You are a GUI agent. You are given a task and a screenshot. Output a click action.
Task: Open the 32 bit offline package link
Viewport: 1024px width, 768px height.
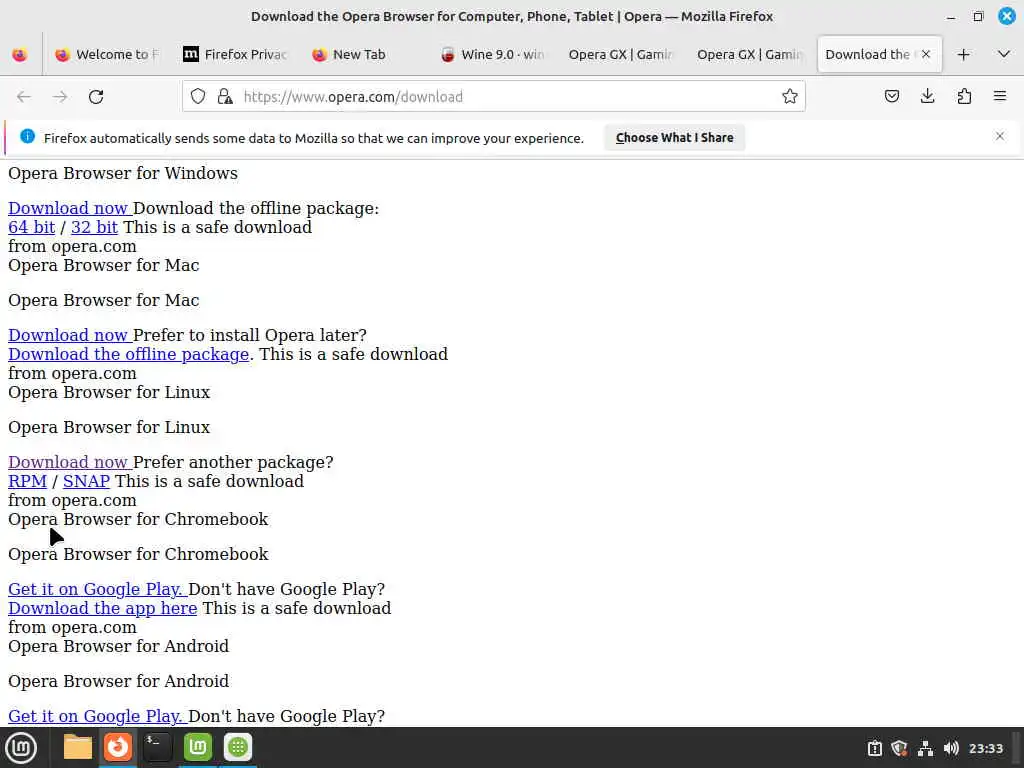click(x=94, y=227)
